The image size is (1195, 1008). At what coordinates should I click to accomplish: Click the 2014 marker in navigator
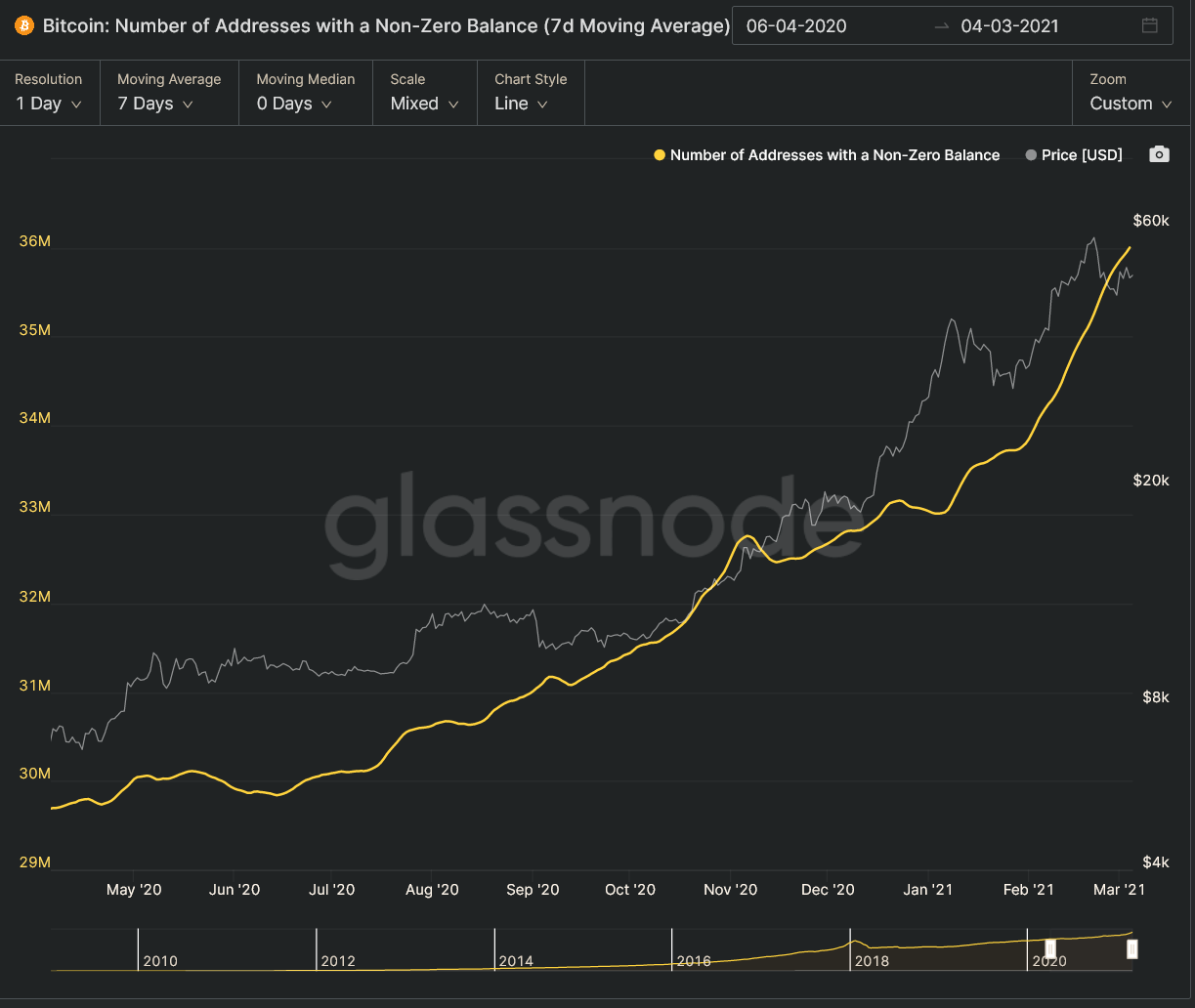[x=516, y=961]
